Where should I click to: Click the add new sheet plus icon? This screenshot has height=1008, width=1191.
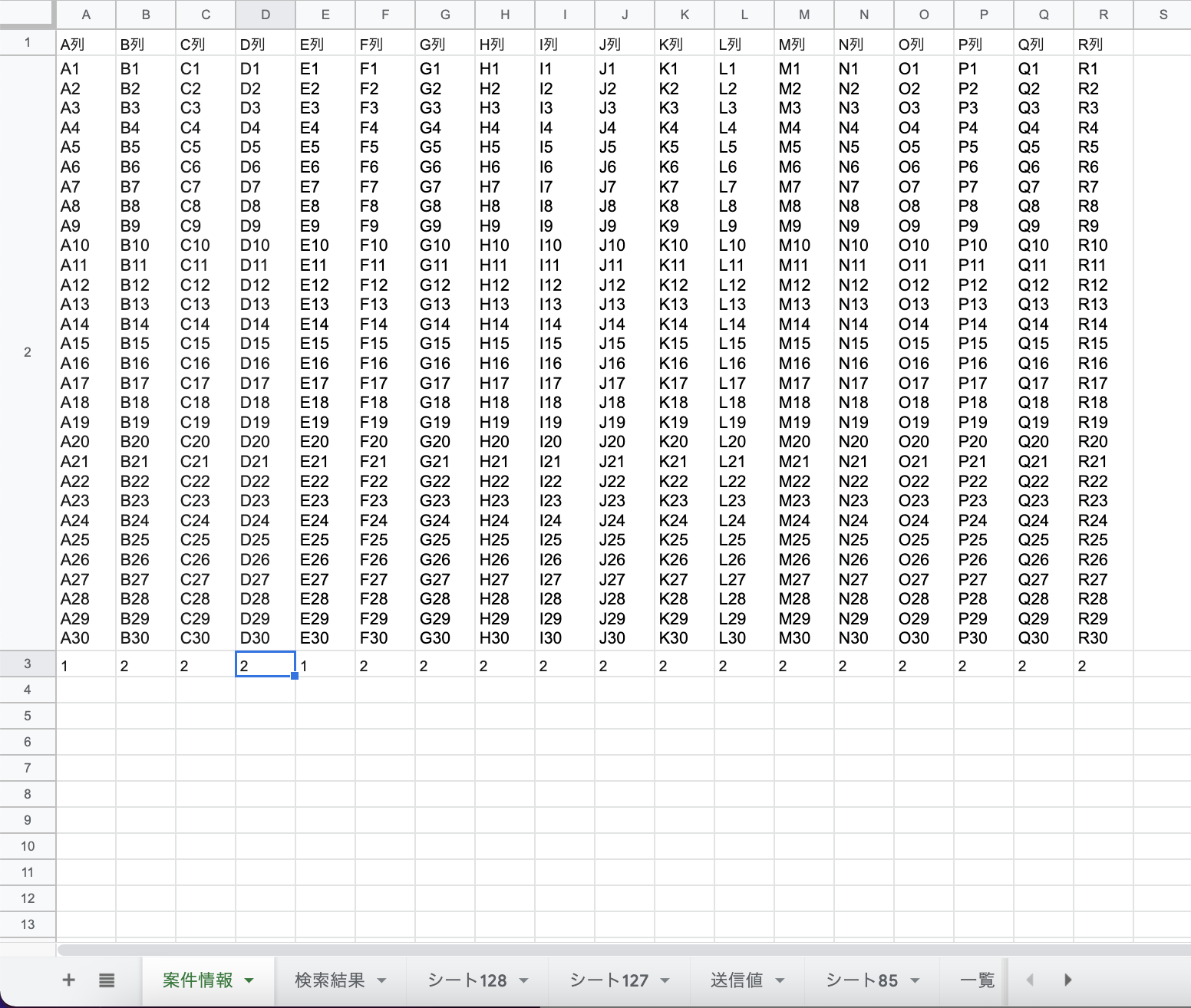(x=68, y=980)
